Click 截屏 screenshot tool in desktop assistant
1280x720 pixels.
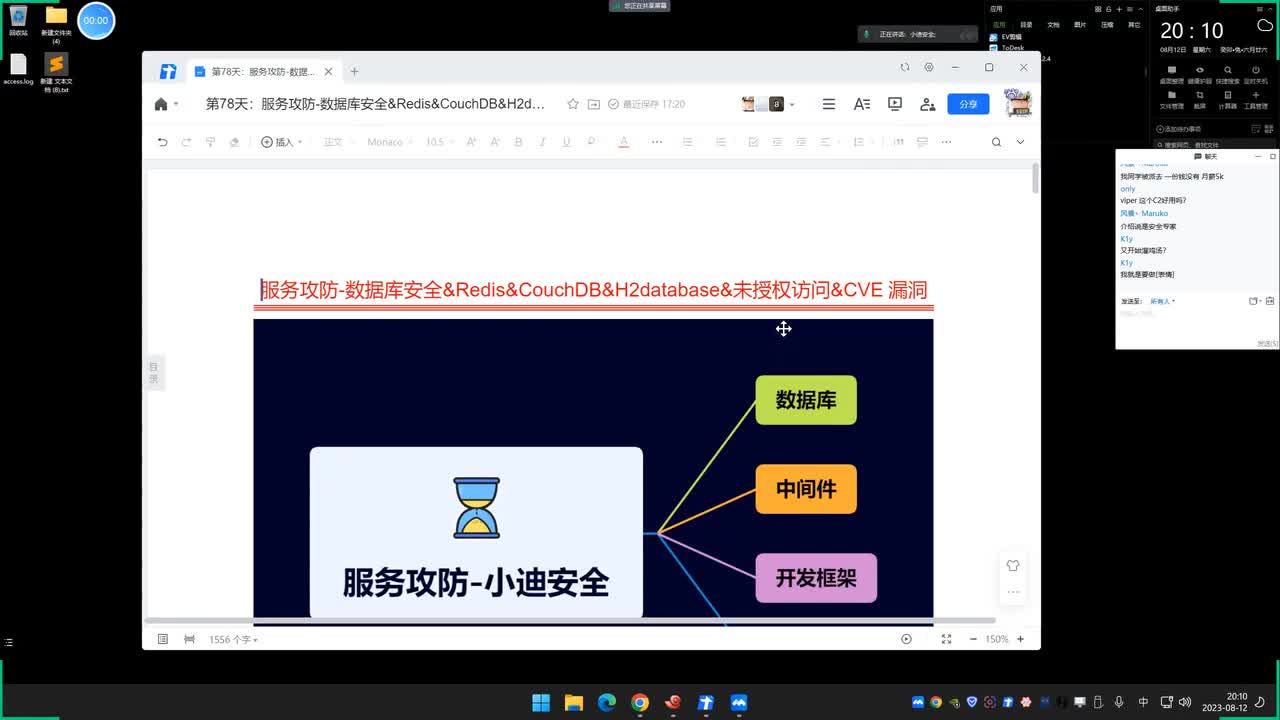pyautogui.click(x=1199, y=100)
